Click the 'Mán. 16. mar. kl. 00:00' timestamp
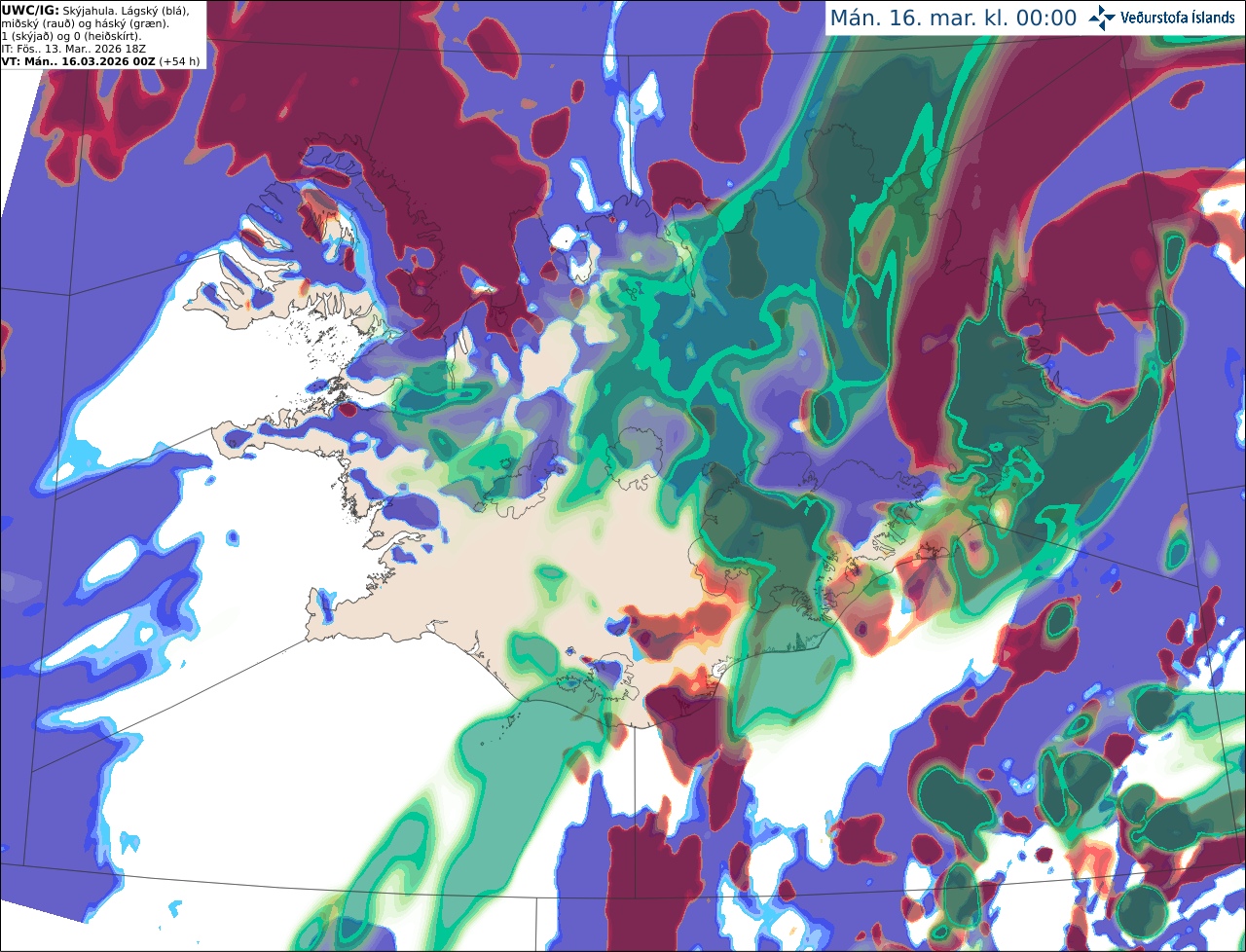 953,18
